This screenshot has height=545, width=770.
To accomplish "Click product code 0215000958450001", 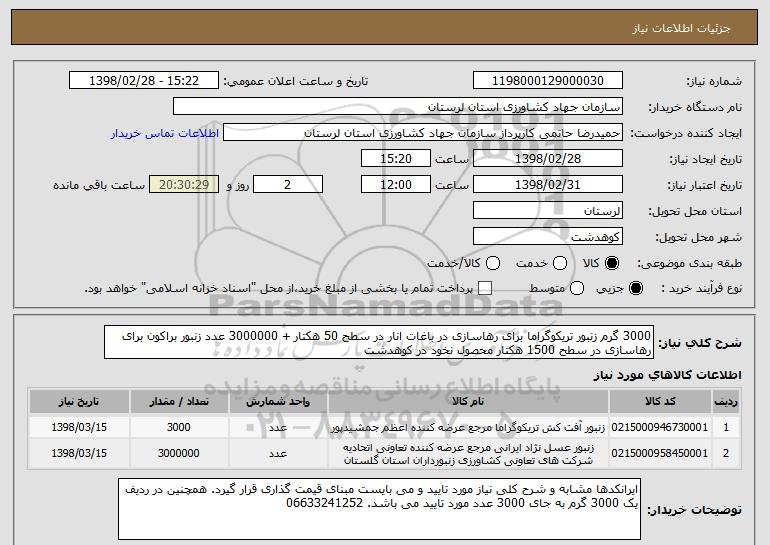I will click(660, 453).
